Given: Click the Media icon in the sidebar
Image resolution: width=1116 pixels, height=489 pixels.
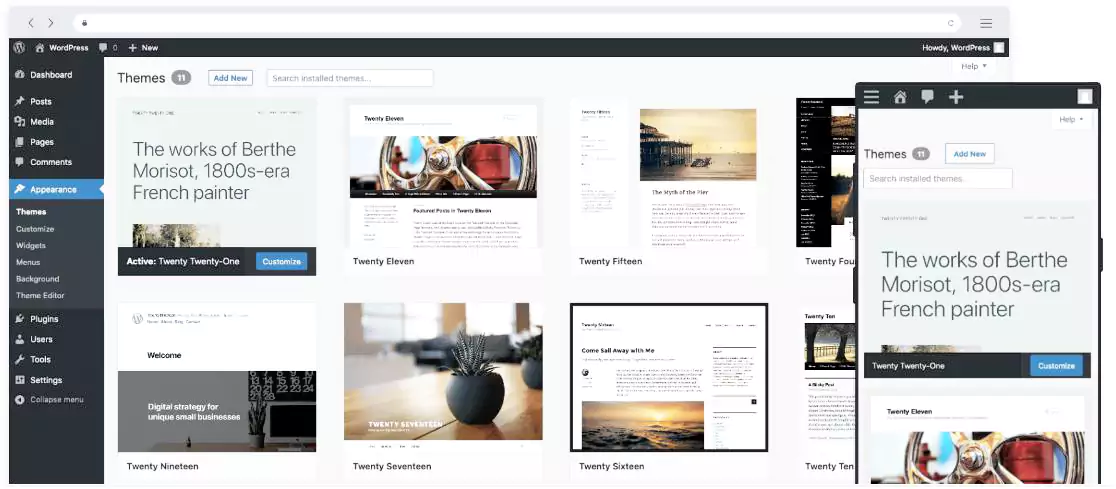Looking at the screenshot, I should pyautogui.click(x=20, y=122).
